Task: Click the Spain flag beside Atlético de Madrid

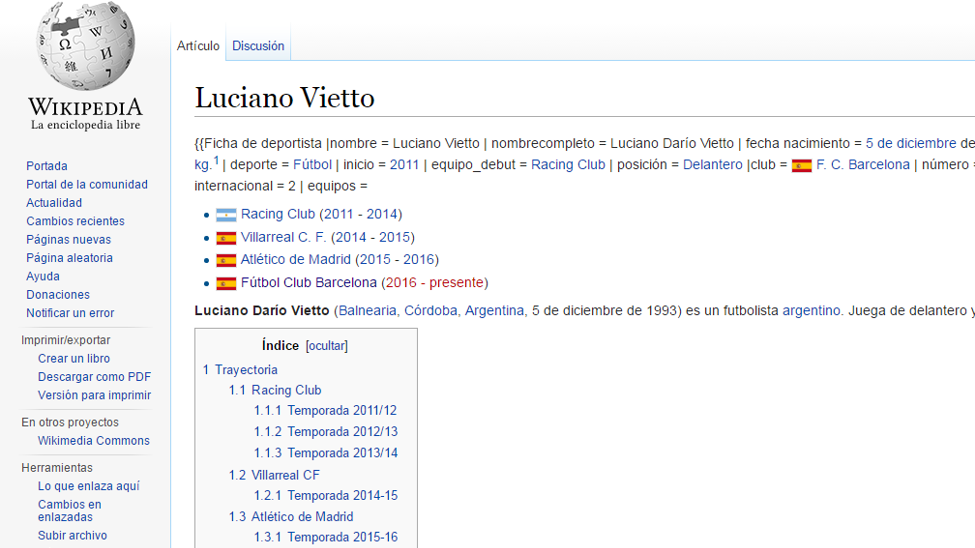Action: tap(227, 260)
